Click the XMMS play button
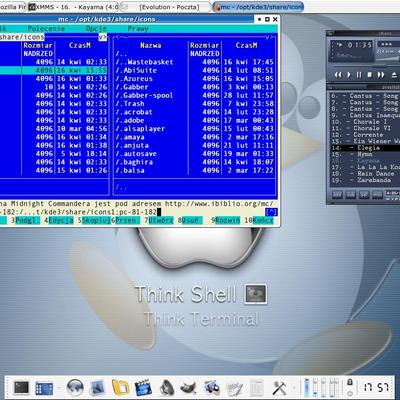The image size is (400, 400). click(x=349, y=75)
